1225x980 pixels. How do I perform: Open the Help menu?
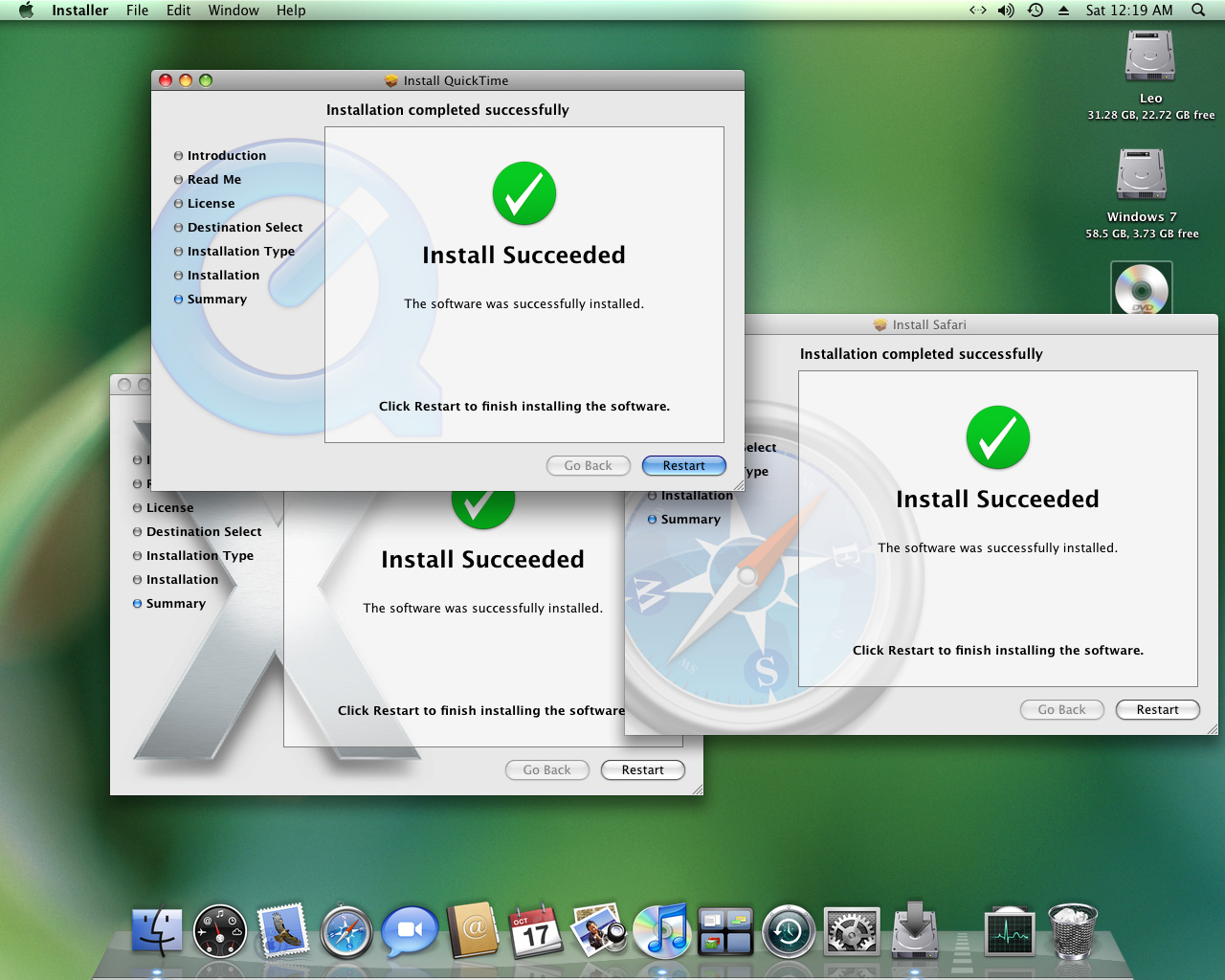click(291, 11)
